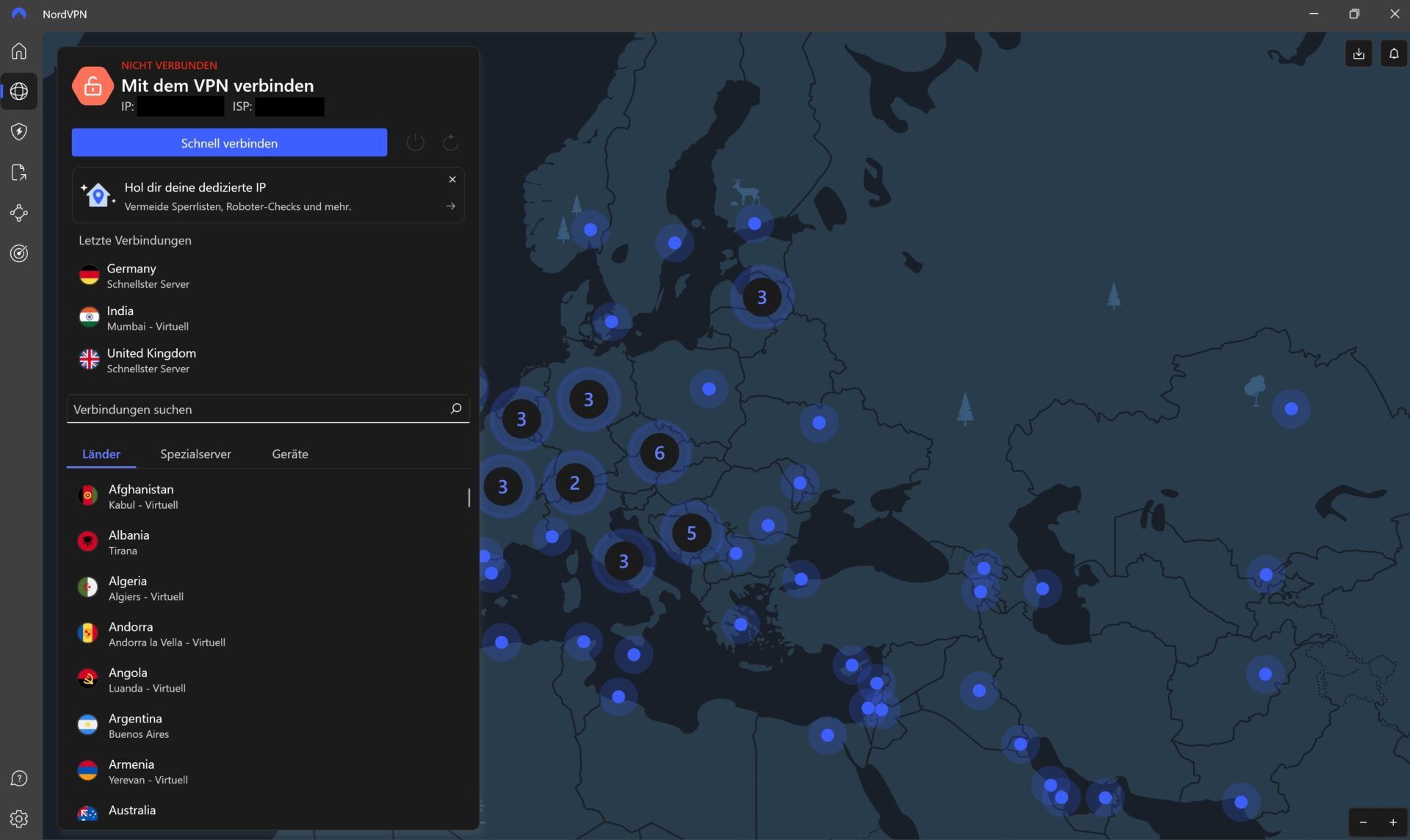Click the Hol dir deine dedizierte IP banner
This screenshot has width=1410, height=840.
pyautogui.click(x=268, y=195)
